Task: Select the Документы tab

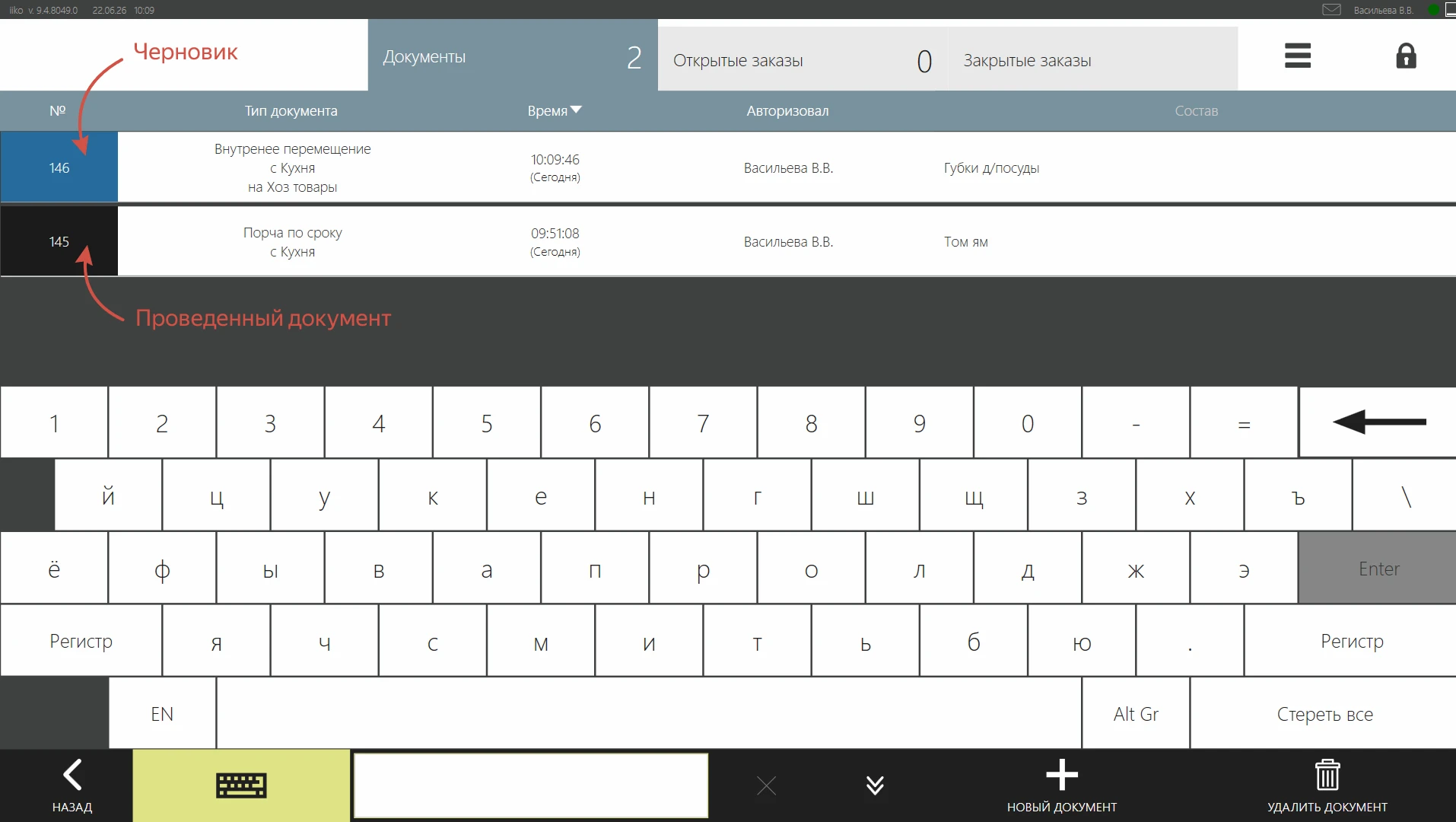Action: point(513,56)
